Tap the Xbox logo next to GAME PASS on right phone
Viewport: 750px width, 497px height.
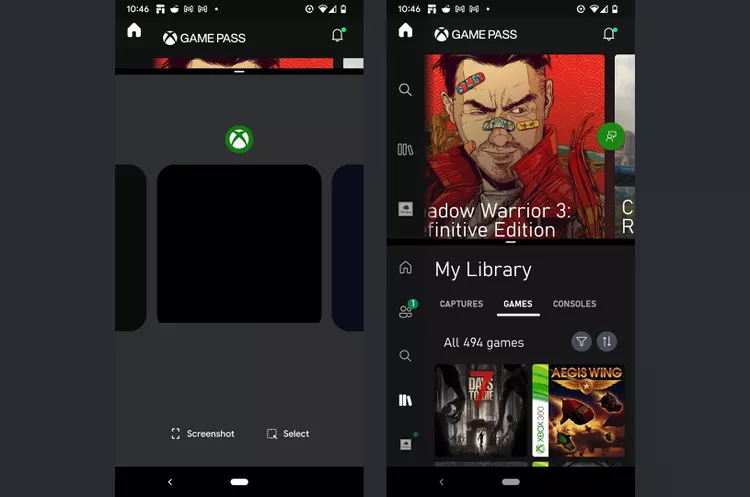click(441, 34)
